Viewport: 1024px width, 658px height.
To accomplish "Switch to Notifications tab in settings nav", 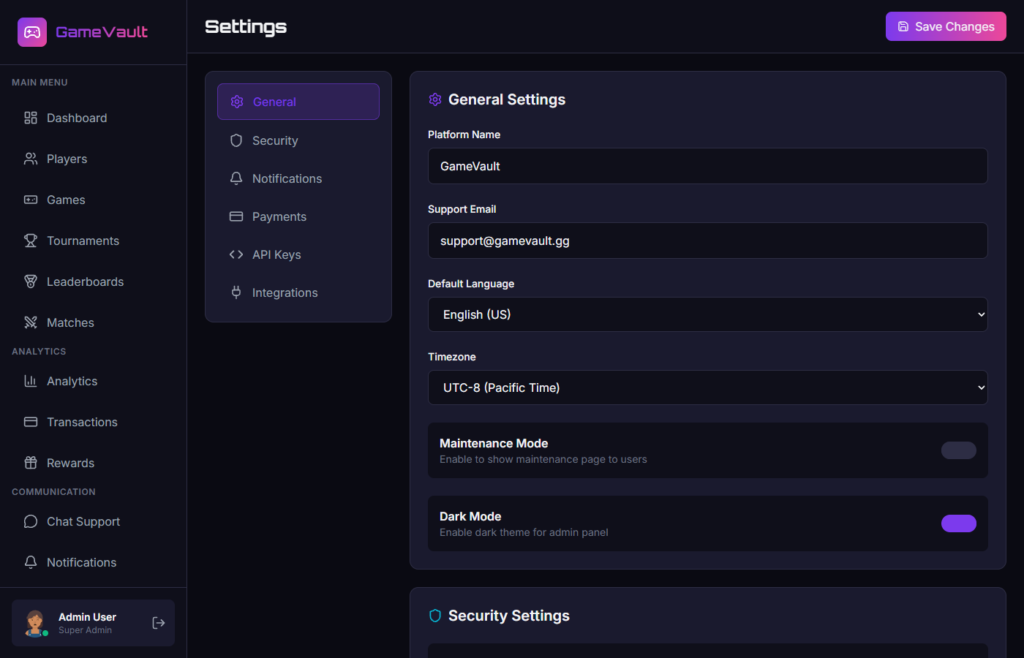I will click(x=298, y=178).
